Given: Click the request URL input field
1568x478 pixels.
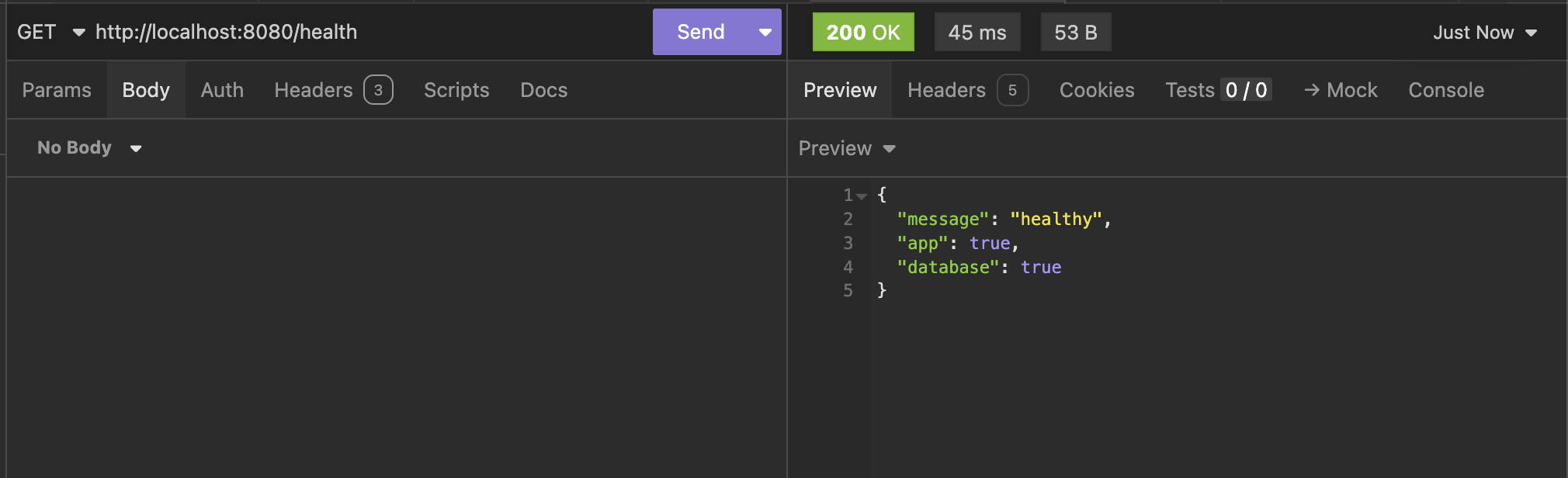Looking at the screenshot, I should click(365, 32).
